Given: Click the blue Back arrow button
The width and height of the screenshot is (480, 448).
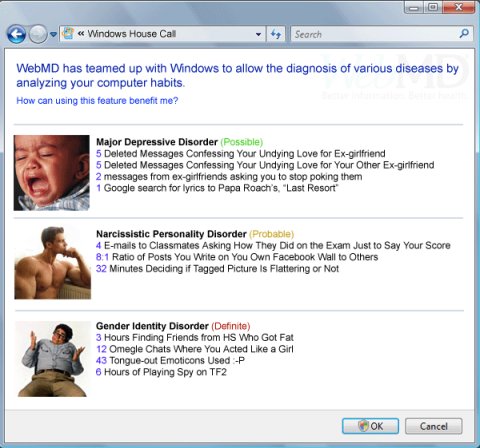Looking at the screenshot, I should tap(16, 34).
